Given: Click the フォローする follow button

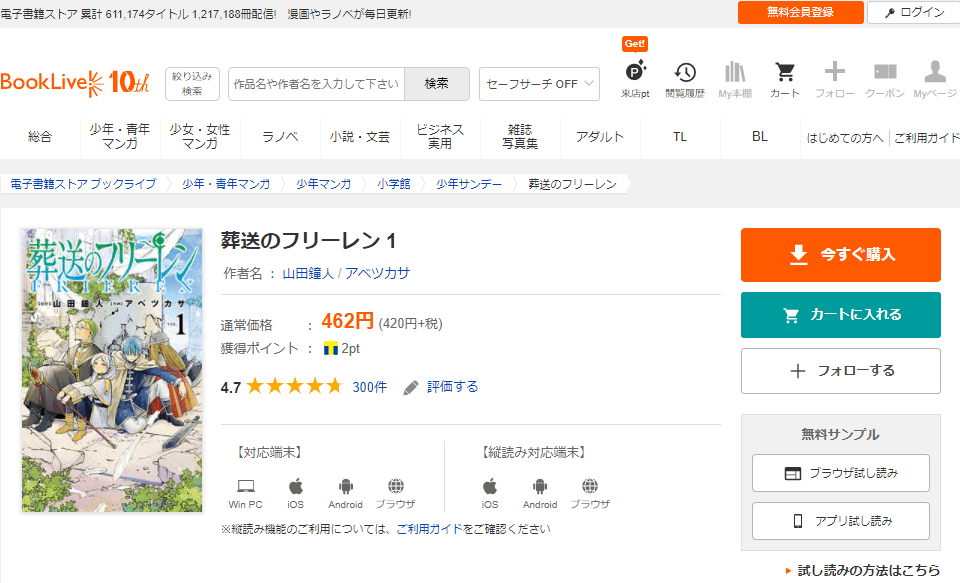Looking at the screenshot, I should (840, 371).
